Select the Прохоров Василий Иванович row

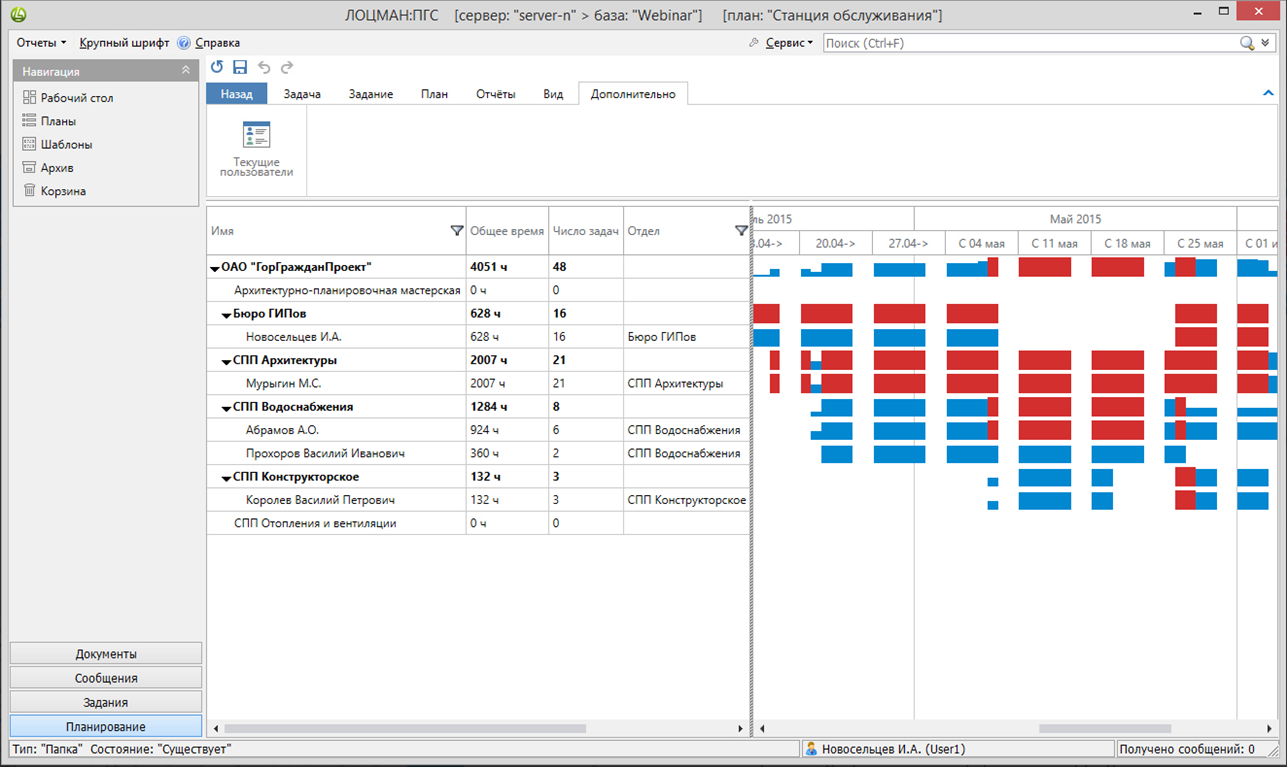pos(478,453)
